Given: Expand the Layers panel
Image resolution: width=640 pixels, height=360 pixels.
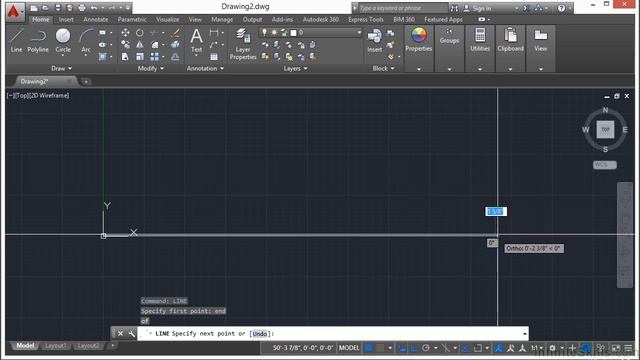Looking at the screenshot, I should [x=296, y=69].
